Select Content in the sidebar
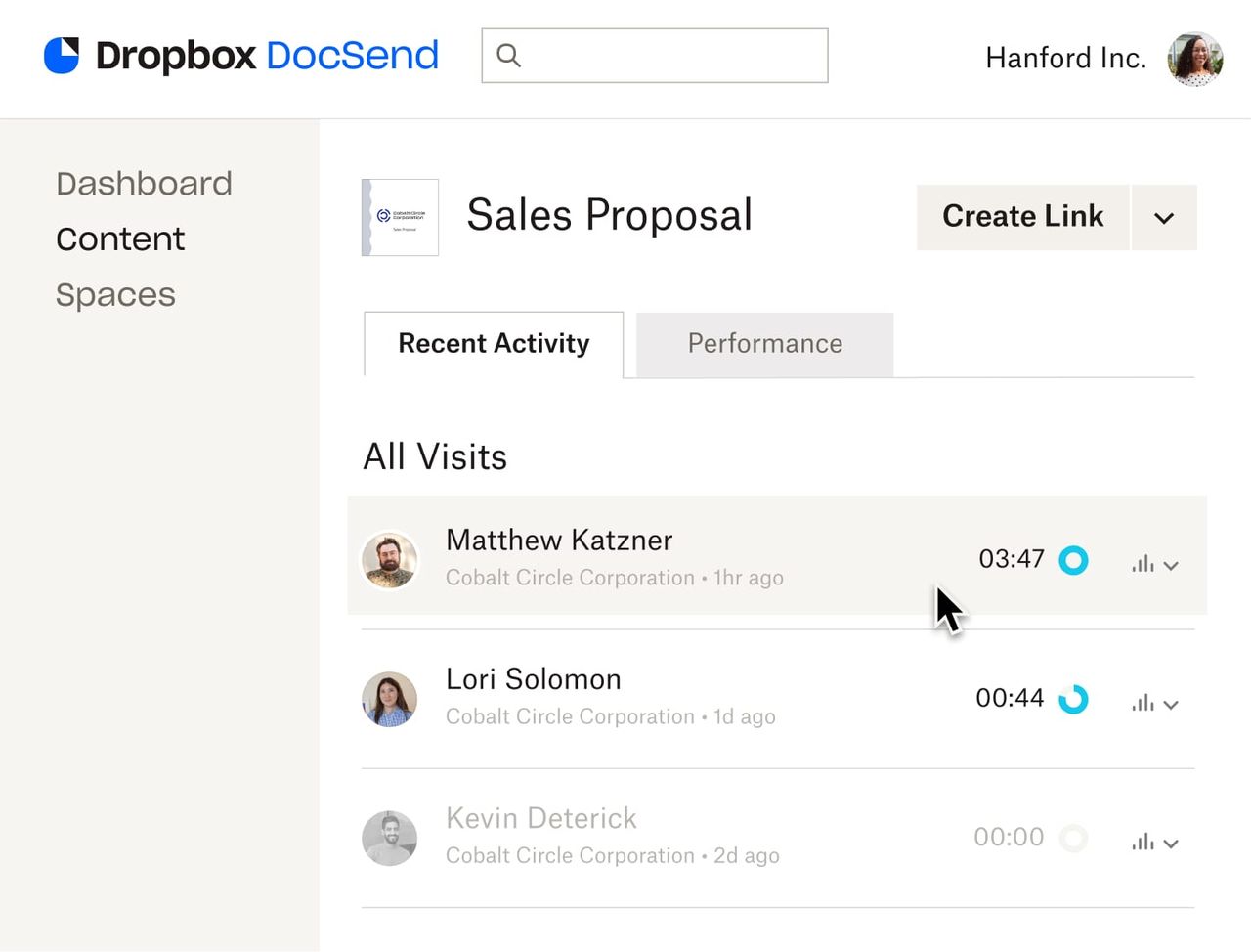This screenshot has height=952, width=1251. tap(120, 238)
